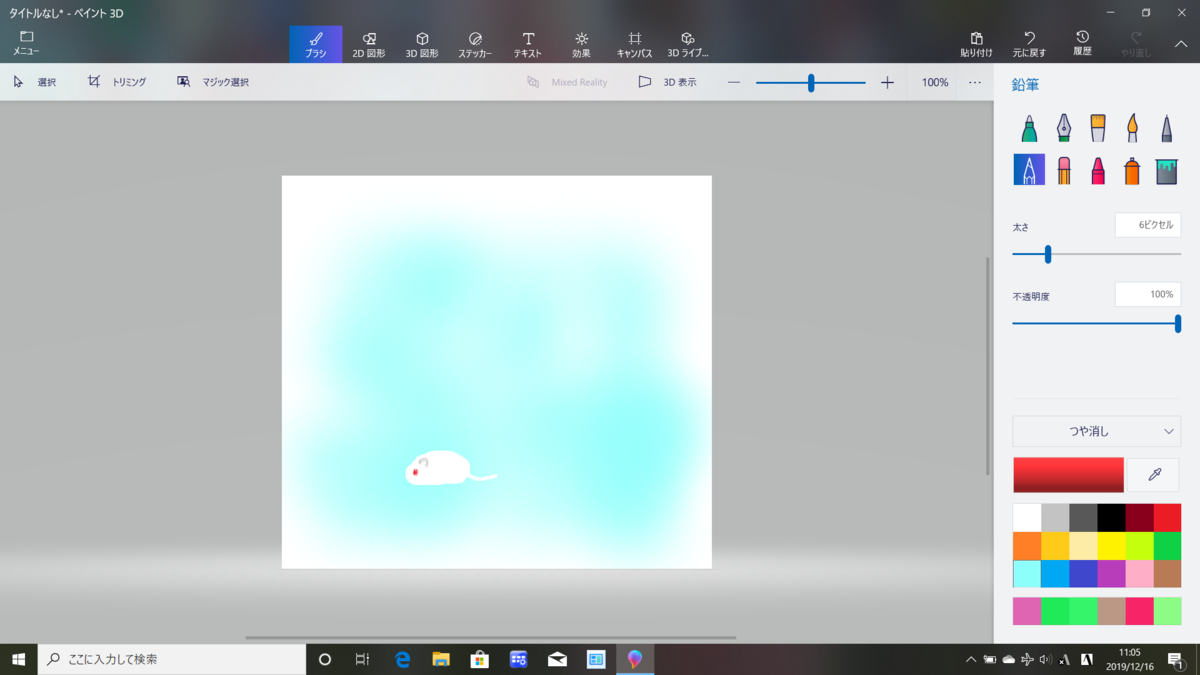The width and height of the screenshot is (1200, 675).
Task: Select the Eraser tool
Action: [x=1063, y=170]
